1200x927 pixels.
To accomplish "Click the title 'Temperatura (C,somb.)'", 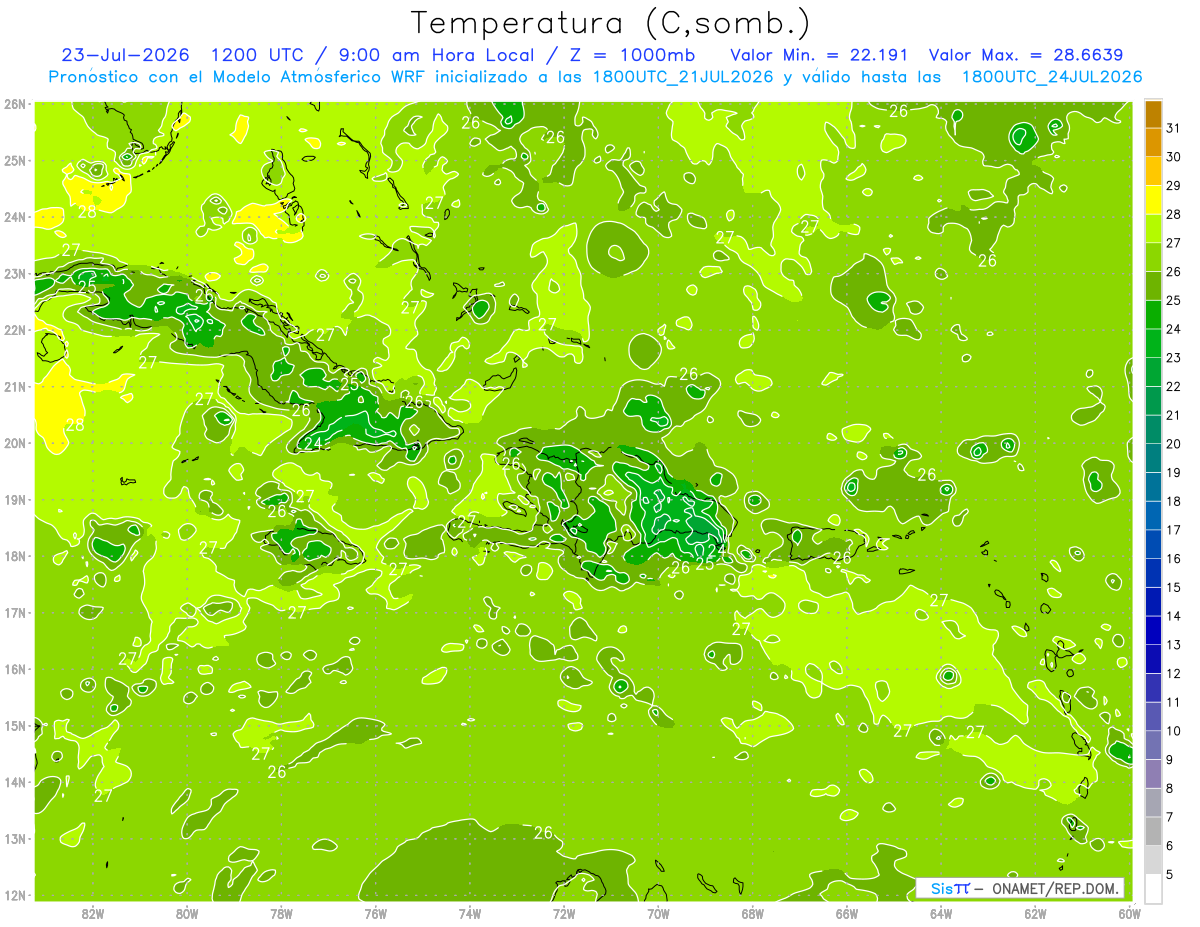I will (611, 23).
